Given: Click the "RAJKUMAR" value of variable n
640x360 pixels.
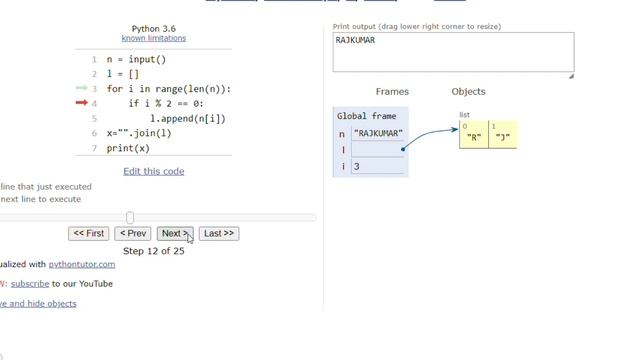Looking at the screenshot, I should pos(378,133).
